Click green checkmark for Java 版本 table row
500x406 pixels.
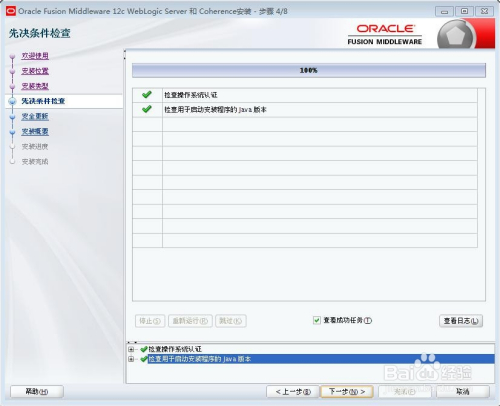(147, 109)
